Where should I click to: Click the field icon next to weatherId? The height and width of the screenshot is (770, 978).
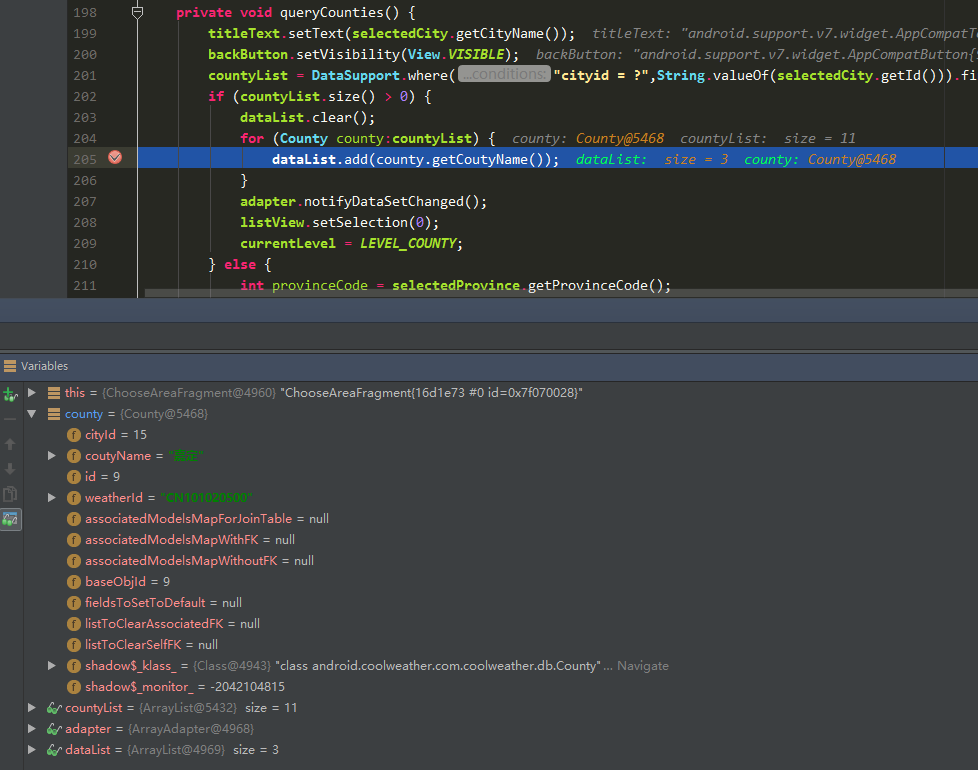click(x=74, y=498)
